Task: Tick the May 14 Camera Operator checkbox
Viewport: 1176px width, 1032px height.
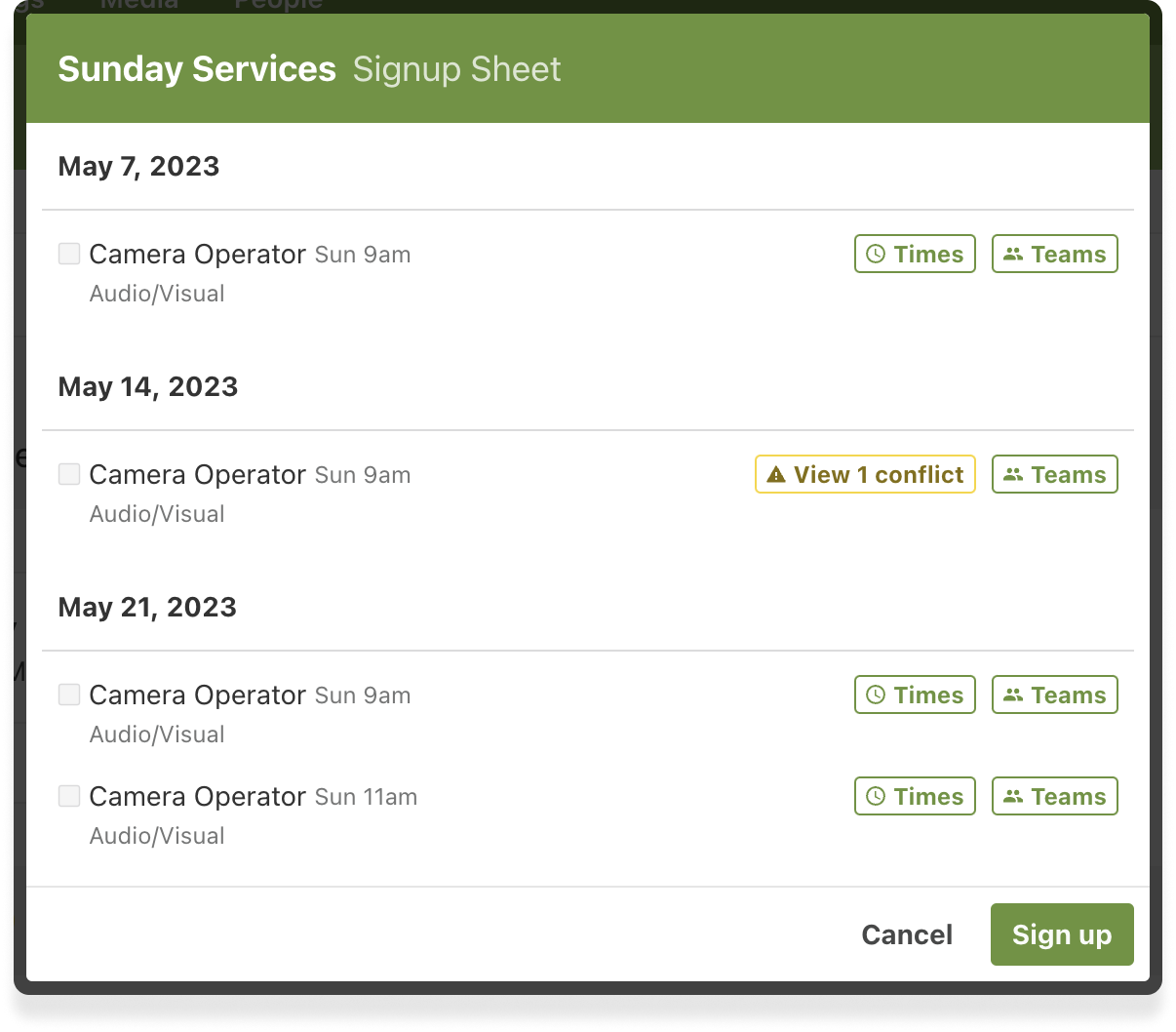Action: [69, 475]
